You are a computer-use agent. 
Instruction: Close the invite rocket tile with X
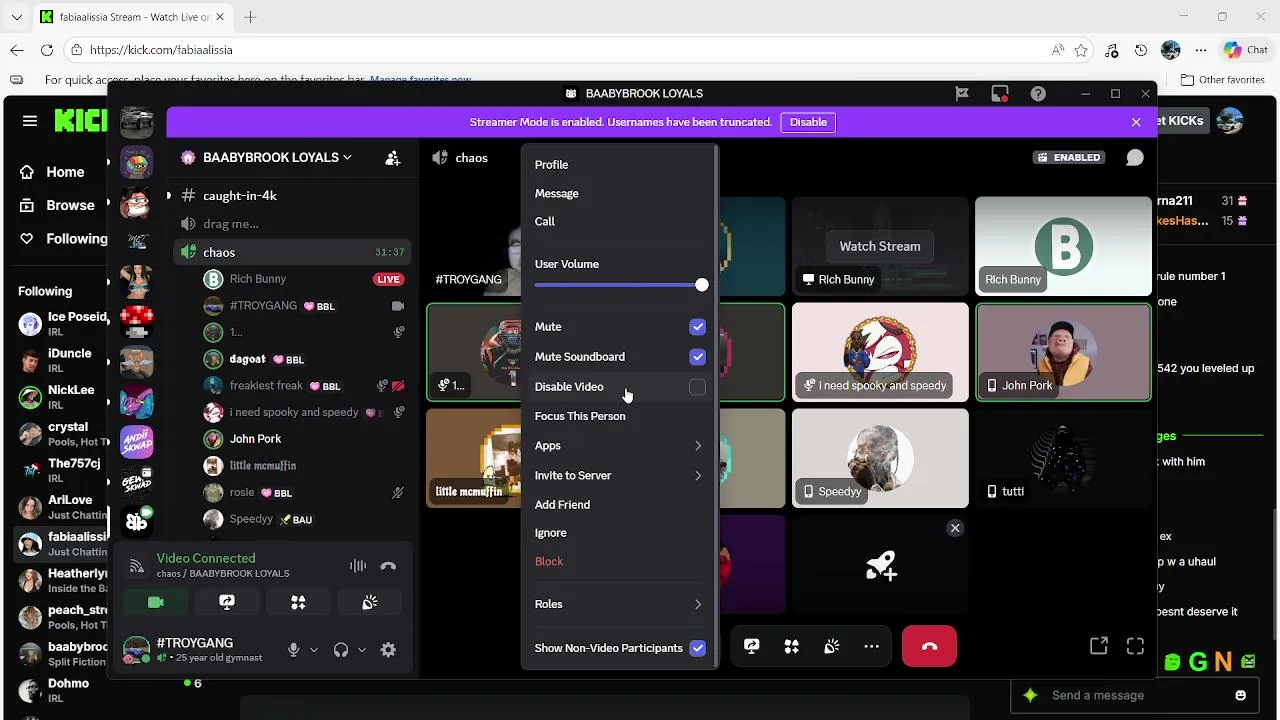pyautogui.click(x=955, y=528)
